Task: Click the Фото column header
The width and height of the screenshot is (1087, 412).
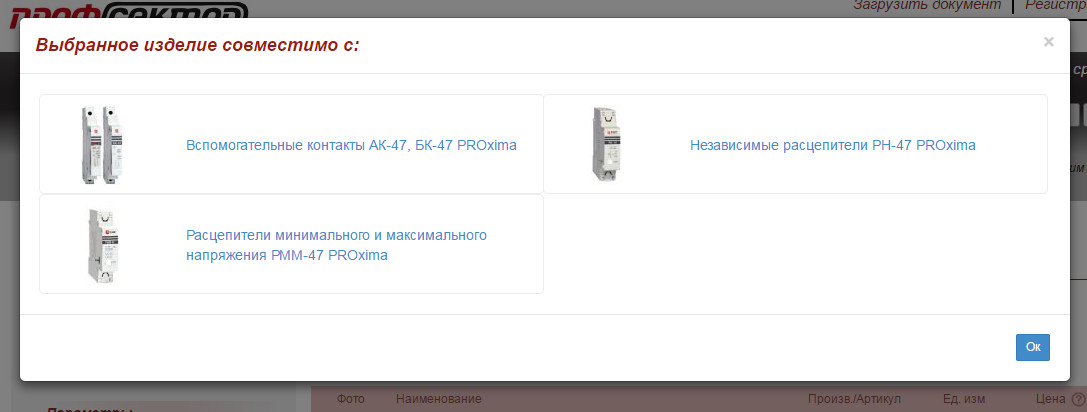Action: tap(351, 399)
